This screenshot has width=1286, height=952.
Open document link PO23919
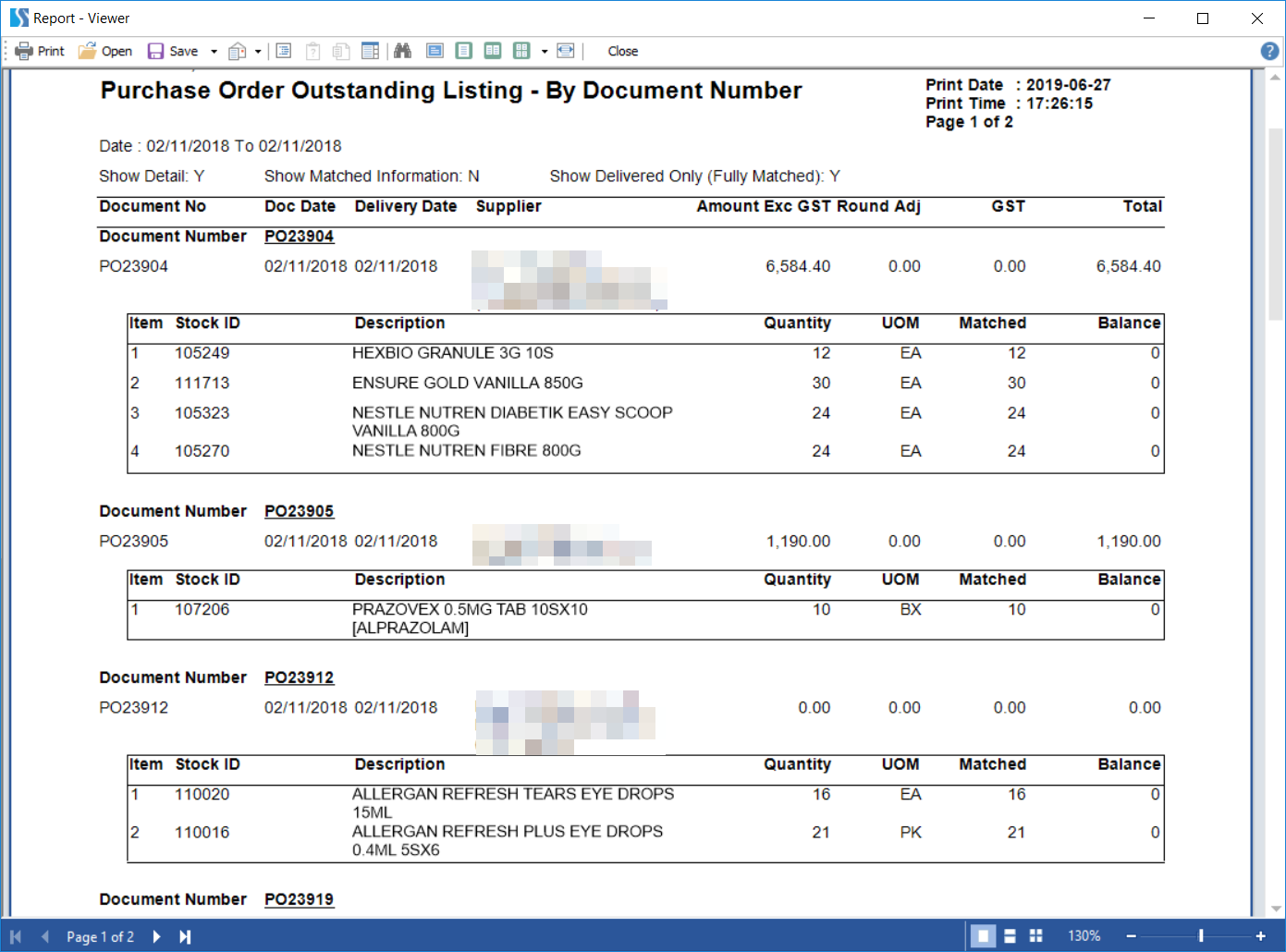pos(299,899)
